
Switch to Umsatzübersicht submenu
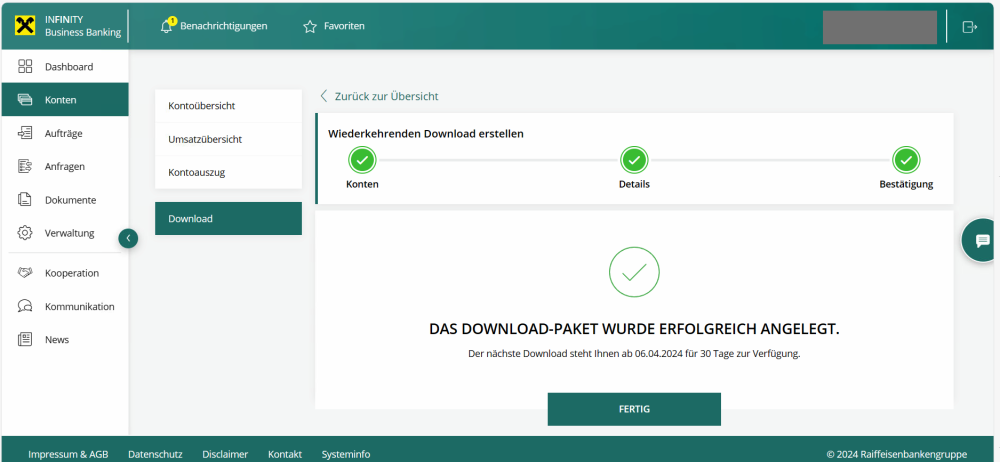tap(228, 139)
